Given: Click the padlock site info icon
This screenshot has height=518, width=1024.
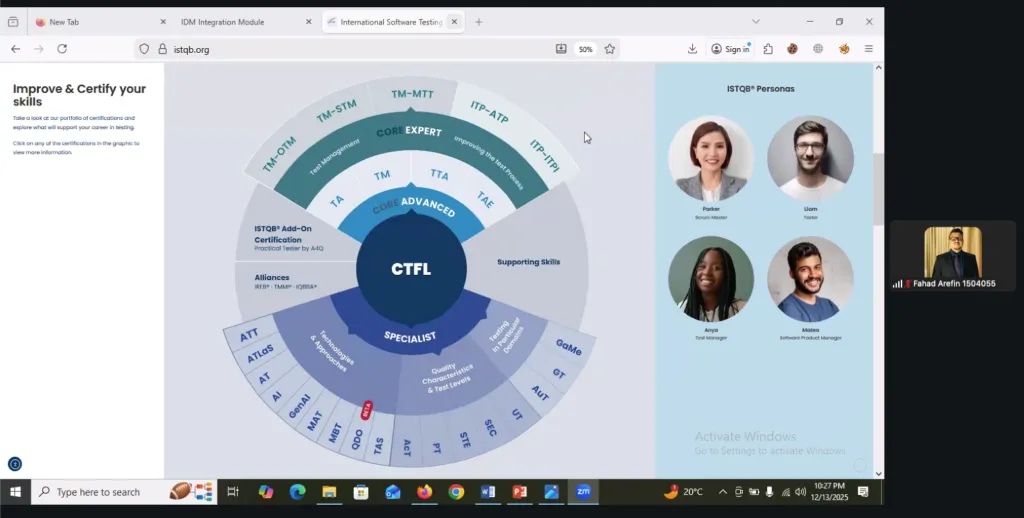Looking at the screenshot, I should pos(163,49).
